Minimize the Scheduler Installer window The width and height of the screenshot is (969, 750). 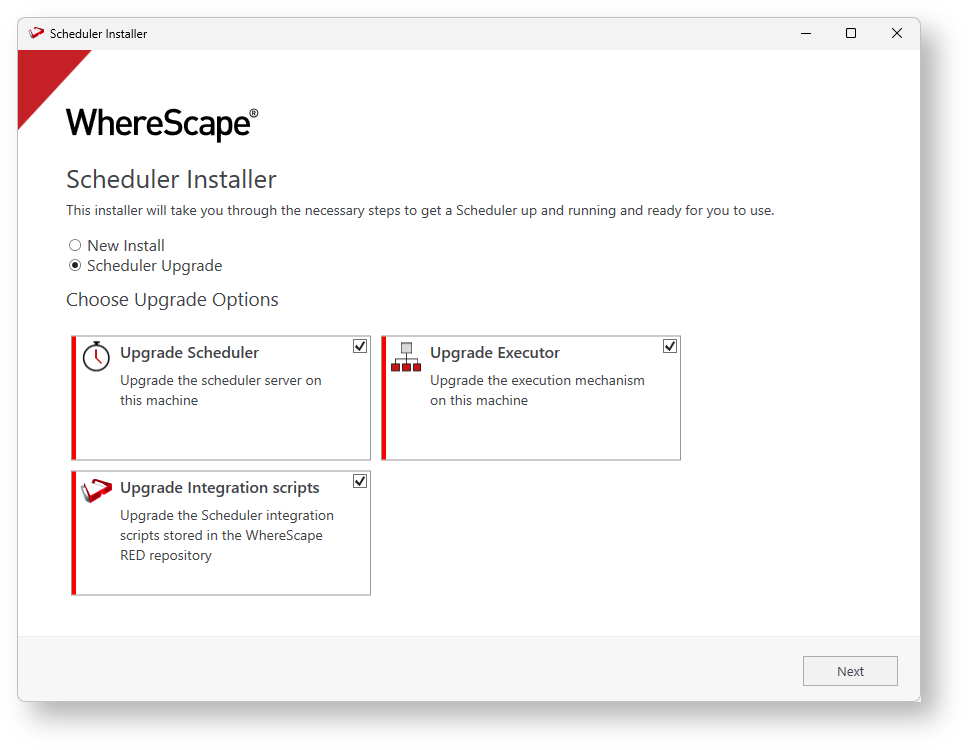coord(806,33)
